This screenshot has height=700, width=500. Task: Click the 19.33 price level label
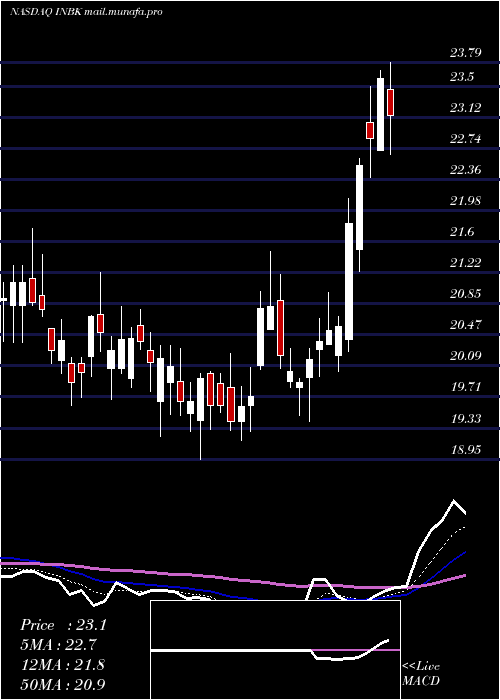click(466, 419)
